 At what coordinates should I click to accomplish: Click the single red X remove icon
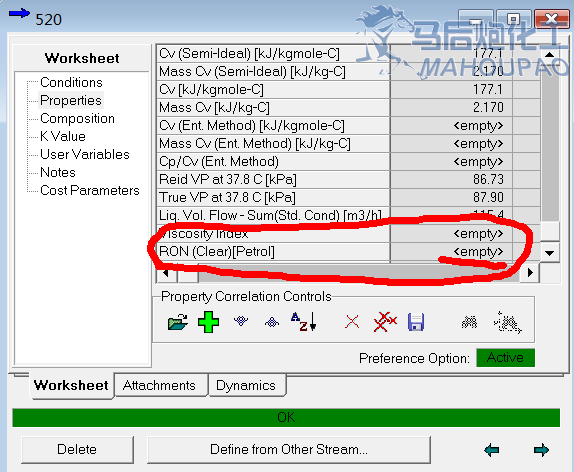point(352,322)
